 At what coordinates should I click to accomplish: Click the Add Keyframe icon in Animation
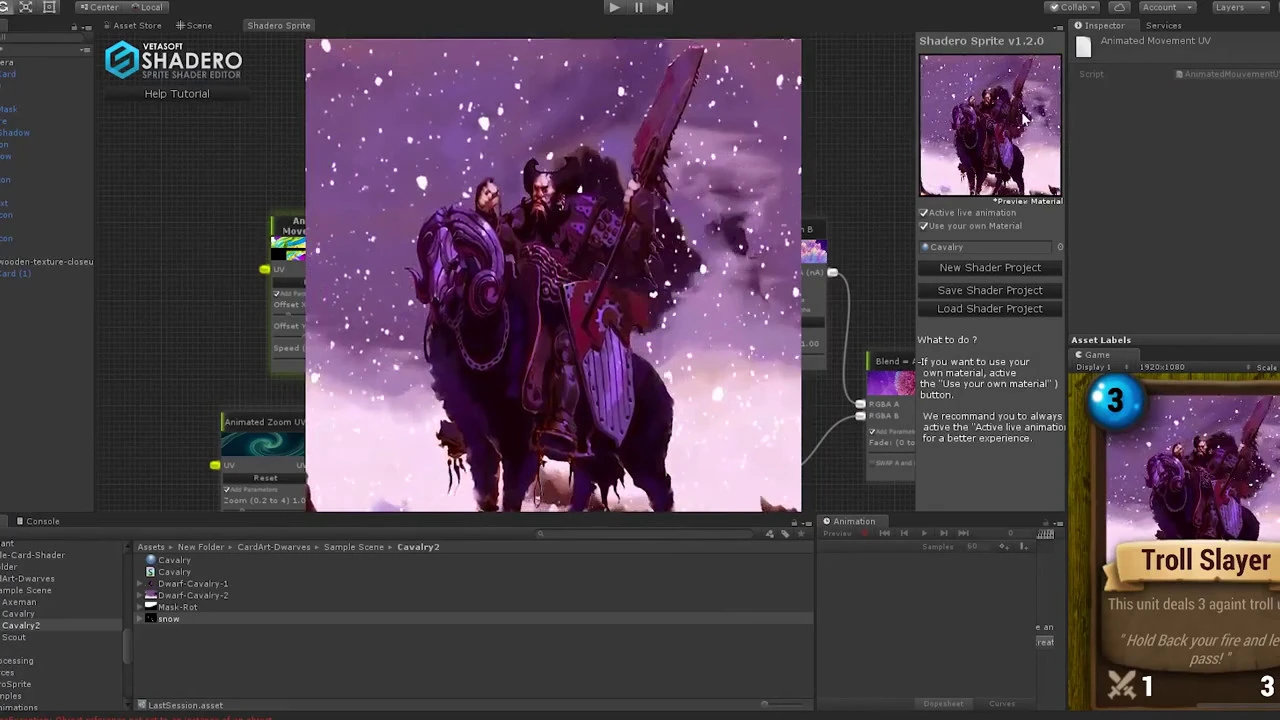pos(1005,546)
